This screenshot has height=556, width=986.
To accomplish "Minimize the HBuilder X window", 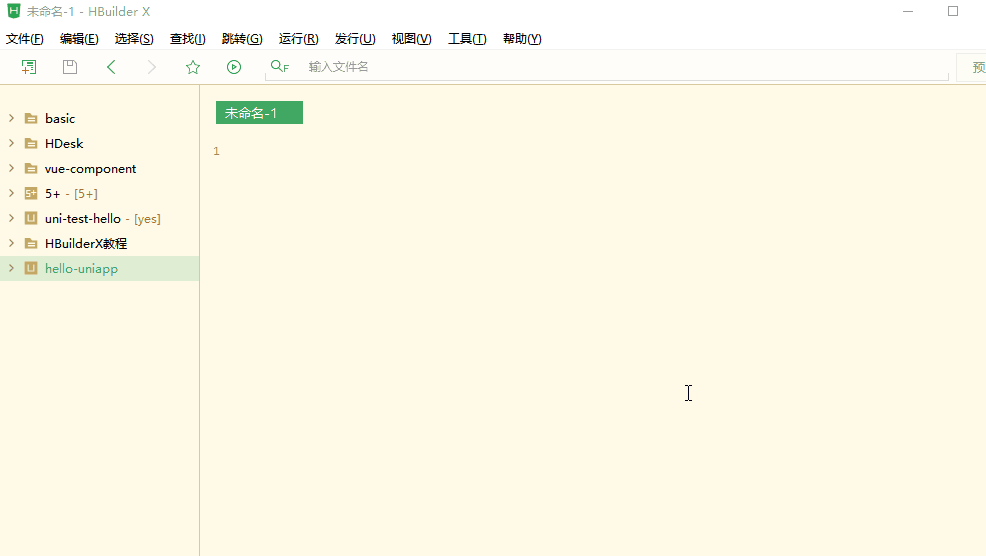I will (x=908, y=11).
